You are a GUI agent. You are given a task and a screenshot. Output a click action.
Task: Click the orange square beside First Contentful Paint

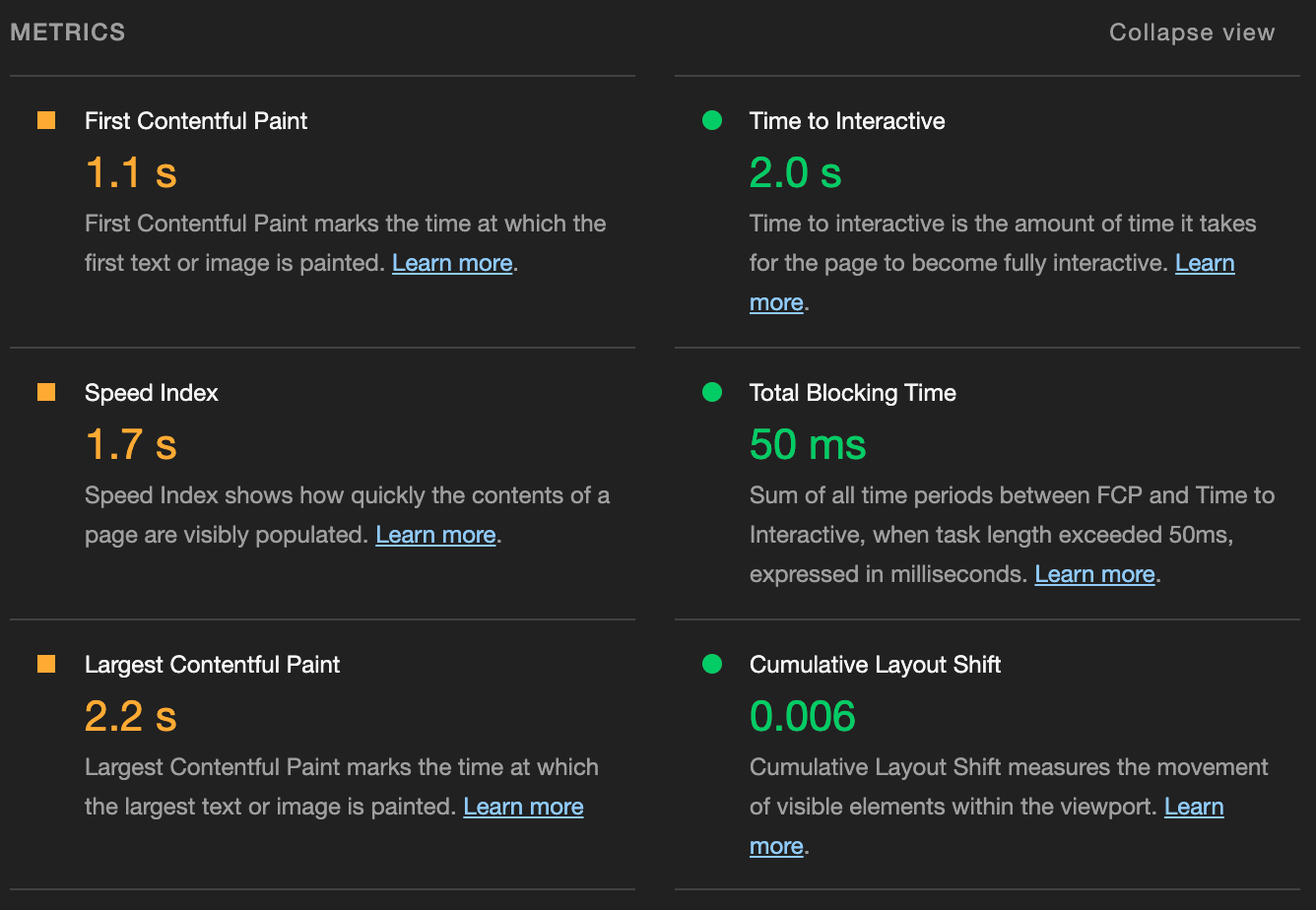[x=46, y=121]
